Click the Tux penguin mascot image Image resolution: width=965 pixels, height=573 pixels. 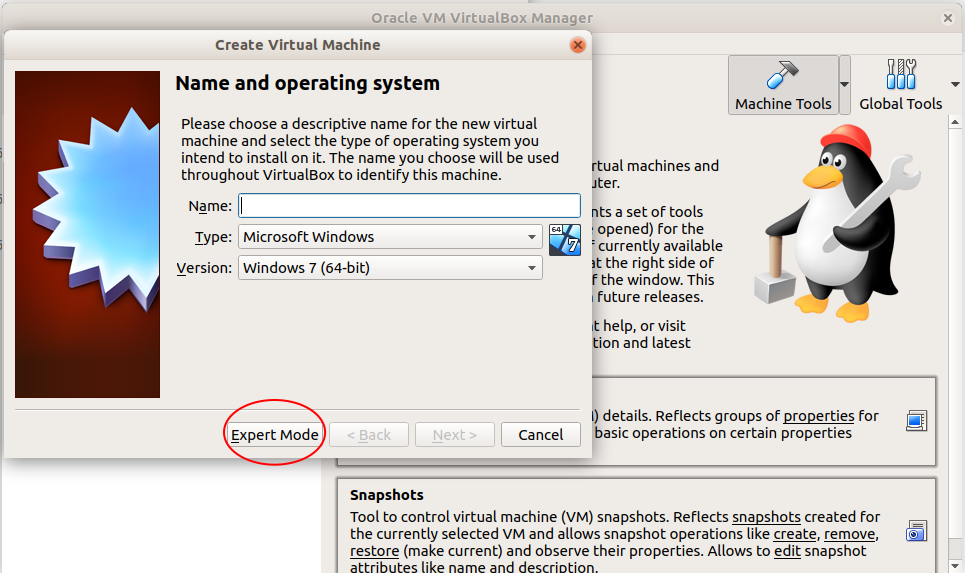836,223
